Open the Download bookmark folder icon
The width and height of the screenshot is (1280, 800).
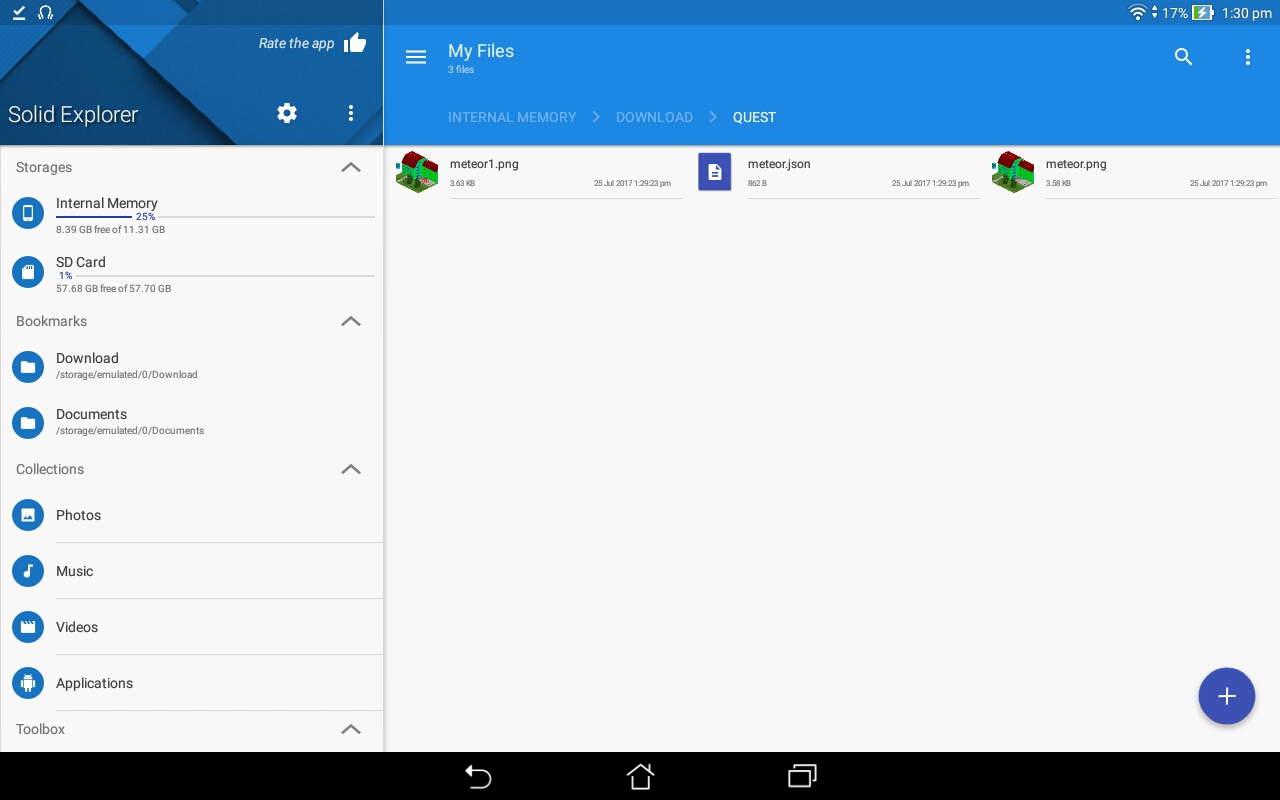pyautogui.click(x=28, y=367)
